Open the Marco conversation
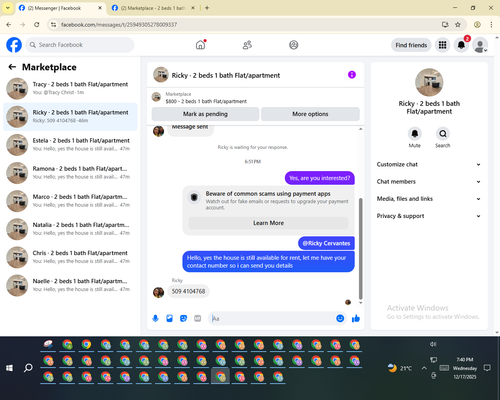The image size is (500, 400). [70, 201]
